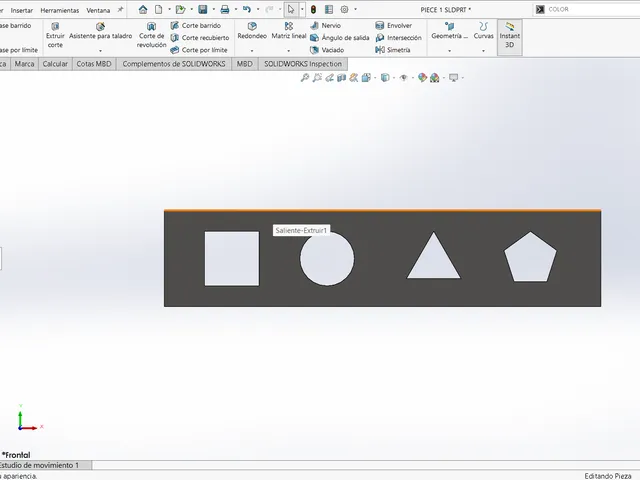
Task: Open Edit appearance colored sphere icon
Action: click(x=422, y=78)
